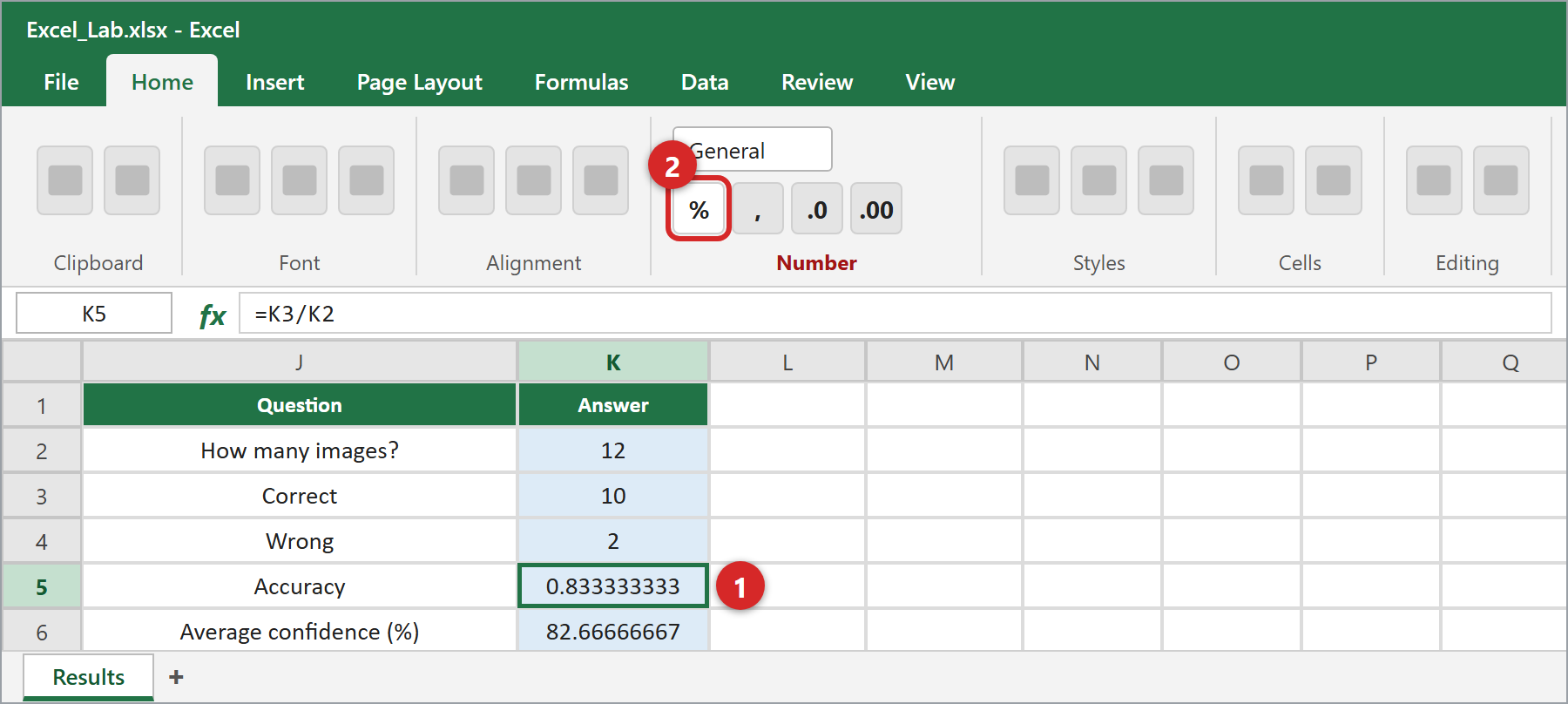The height and width of the screenshot is (704, 1568).
Task: Click the .0 decimal button
Action: click(817, 209)
